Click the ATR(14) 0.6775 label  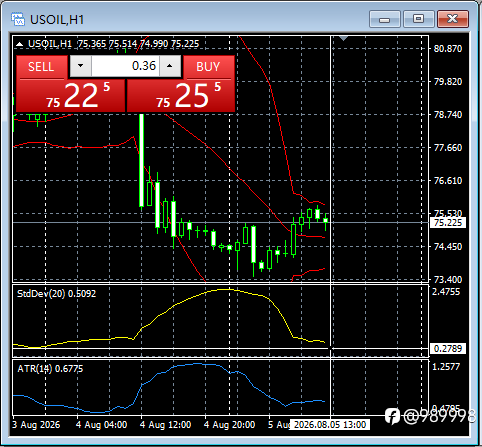click(50, 369)
